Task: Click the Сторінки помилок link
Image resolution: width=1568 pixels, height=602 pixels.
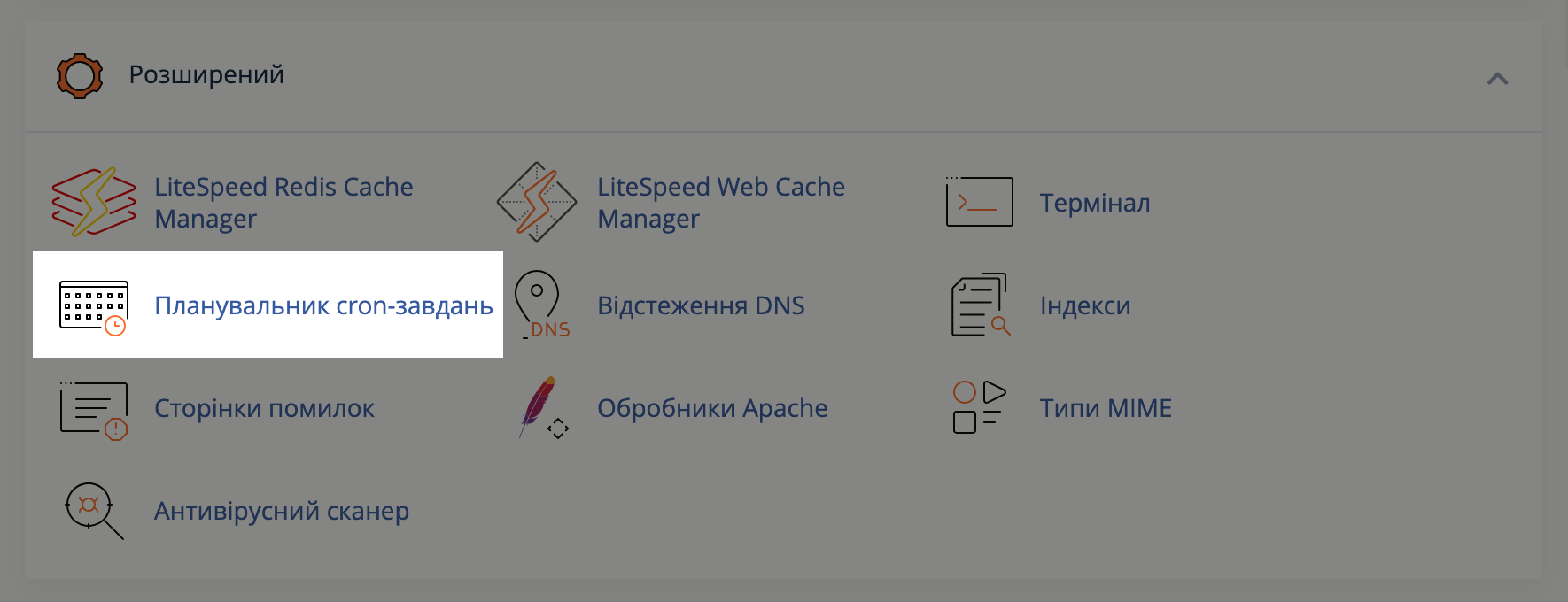Action: tap(263, 408)
